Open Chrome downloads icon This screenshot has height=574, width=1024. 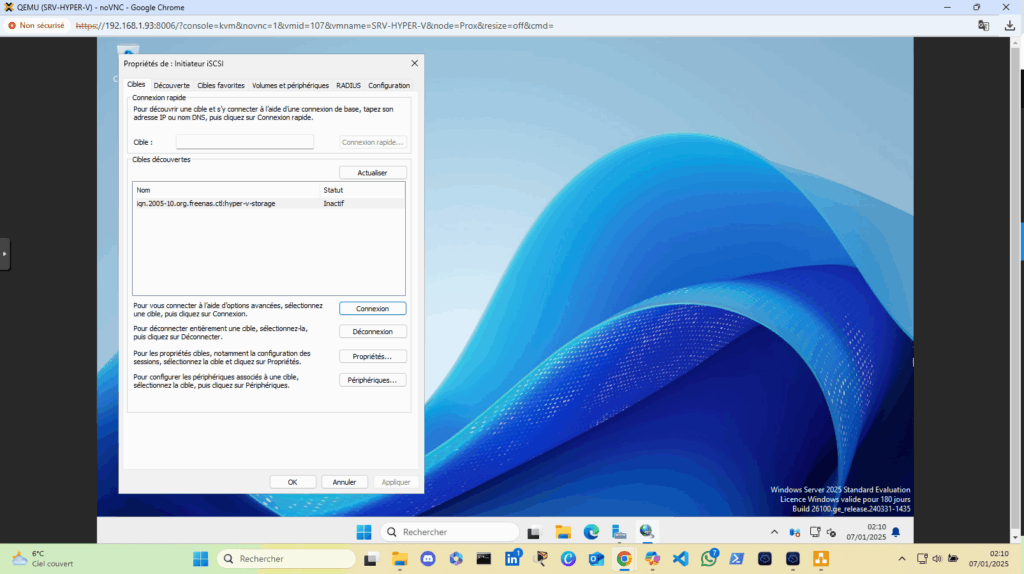pos(1010,25)
